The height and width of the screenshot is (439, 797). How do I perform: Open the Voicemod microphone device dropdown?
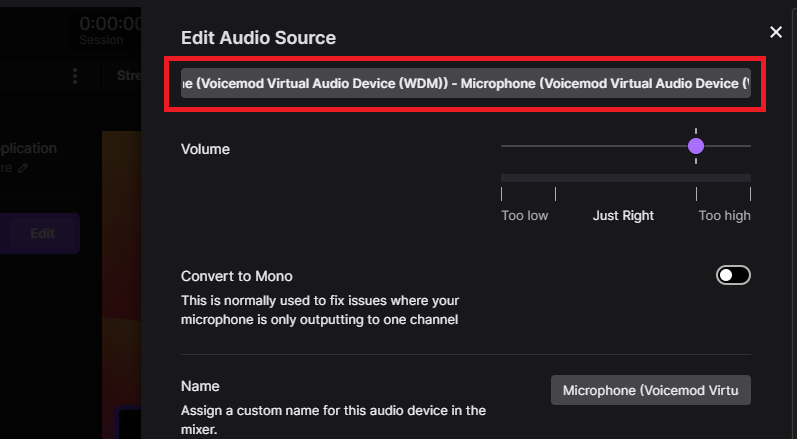[466, 83]
